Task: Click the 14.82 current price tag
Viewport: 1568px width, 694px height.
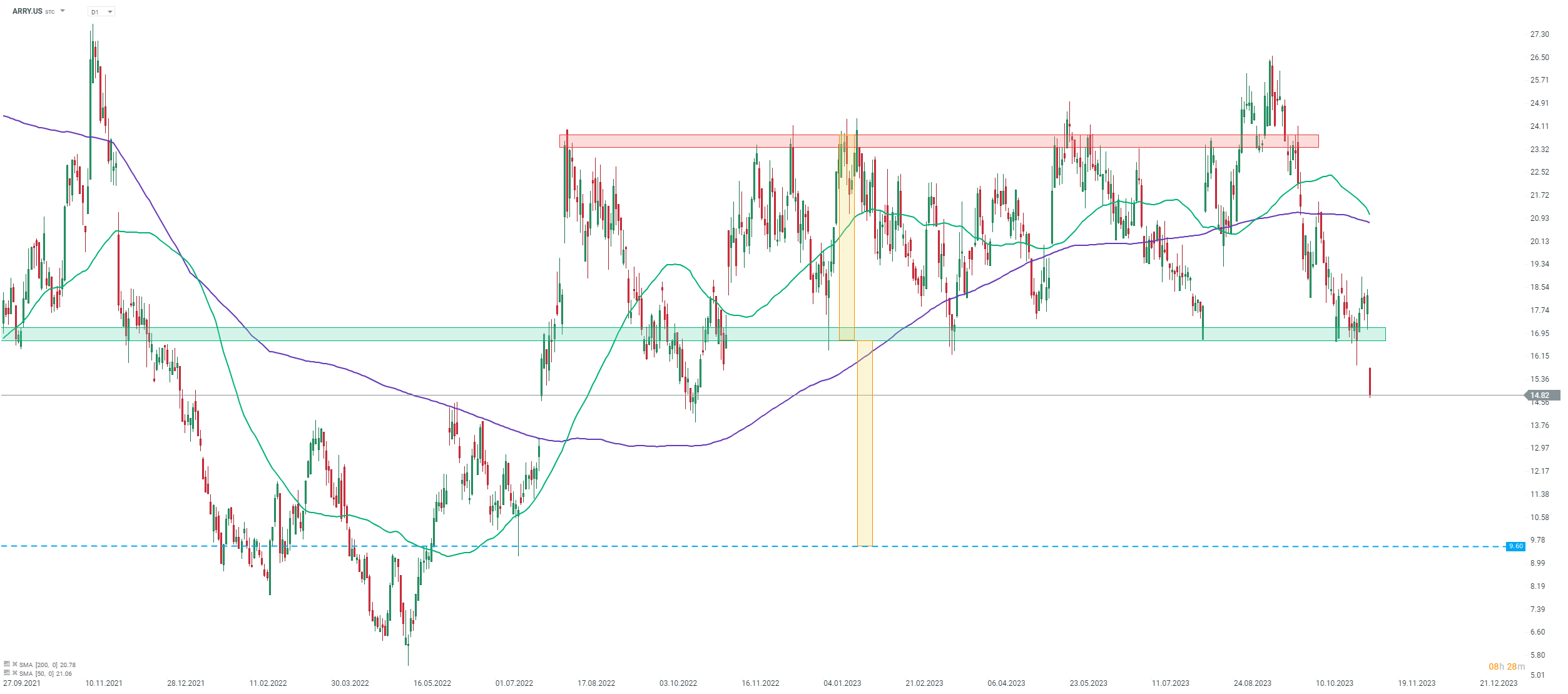Action: (x=1540, y=395)
